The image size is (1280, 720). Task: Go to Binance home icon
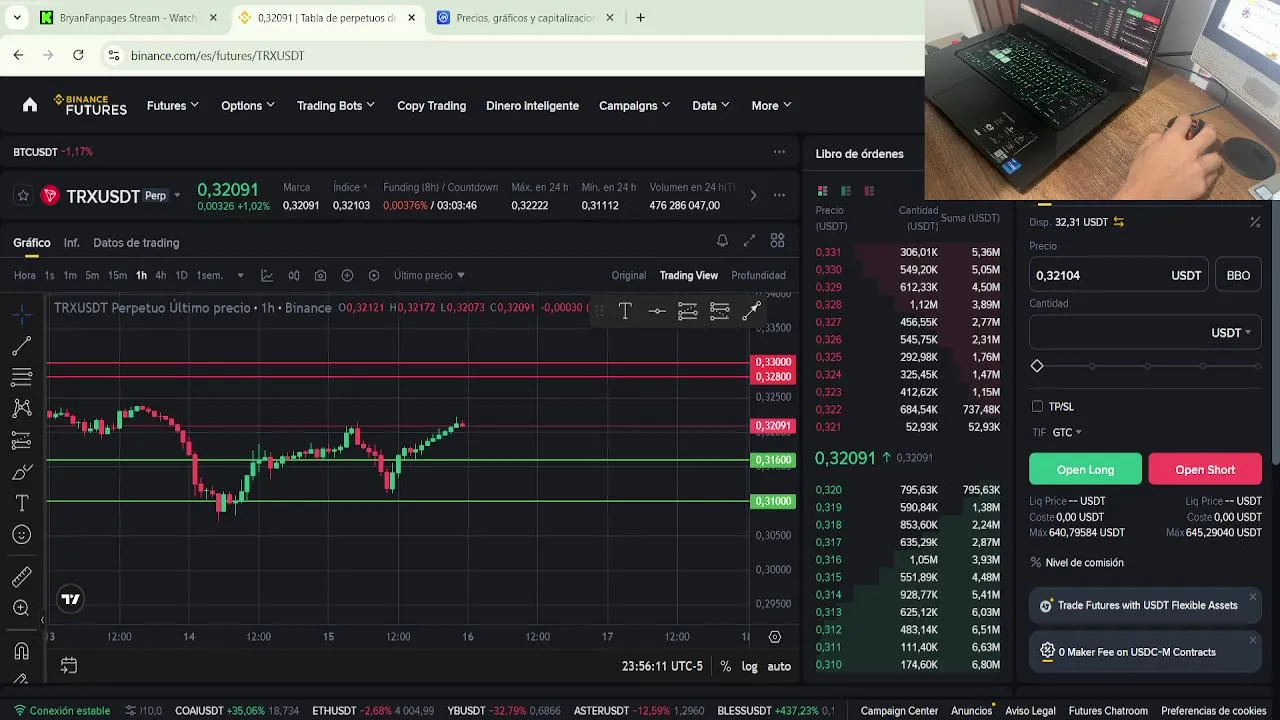click(30, 105)
